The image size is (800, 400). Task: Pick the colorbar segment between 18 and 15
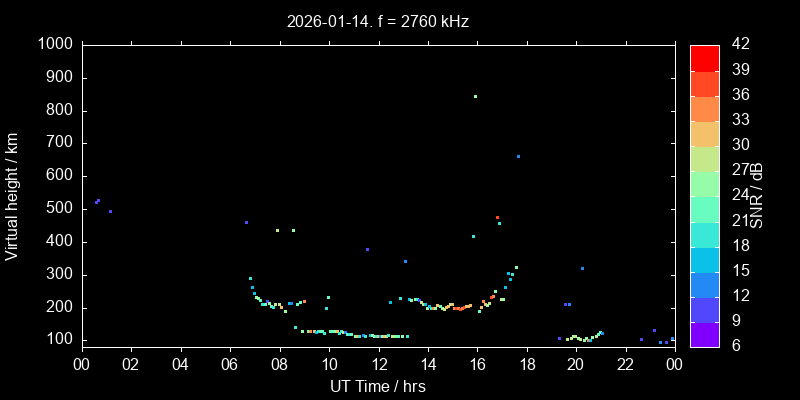704,259
